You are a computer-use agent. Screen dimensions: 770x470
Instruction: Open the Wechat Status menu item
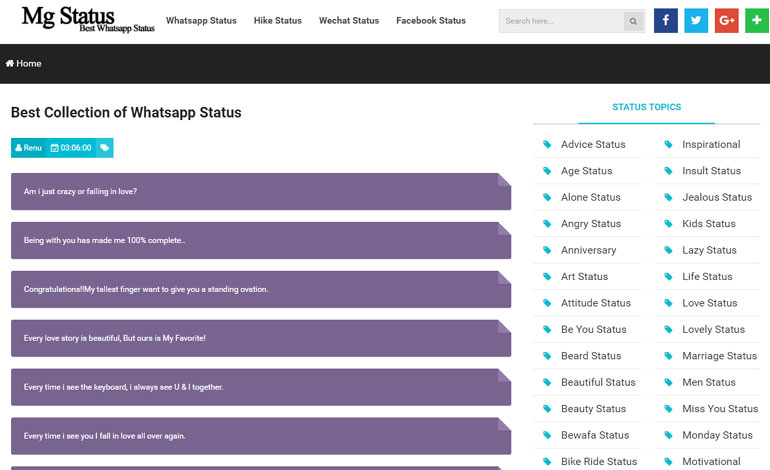click(349, 21)
